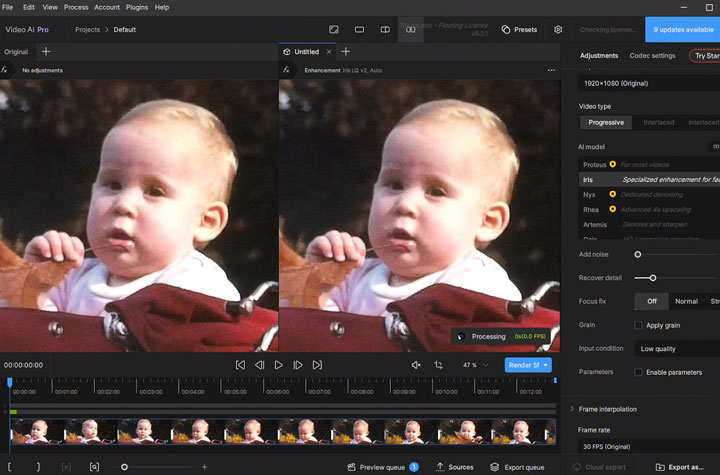720x475 pixels.
Task: Jump to the first frame
Action: (x=240, y=365)
